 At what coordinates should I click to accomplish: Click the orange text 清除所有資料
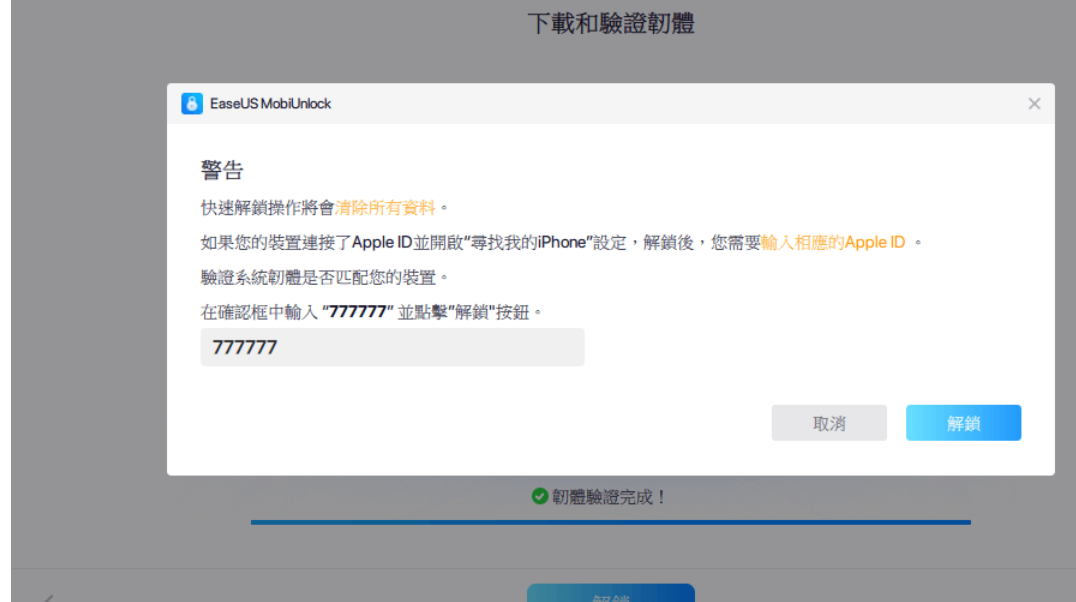click(385, 208)
